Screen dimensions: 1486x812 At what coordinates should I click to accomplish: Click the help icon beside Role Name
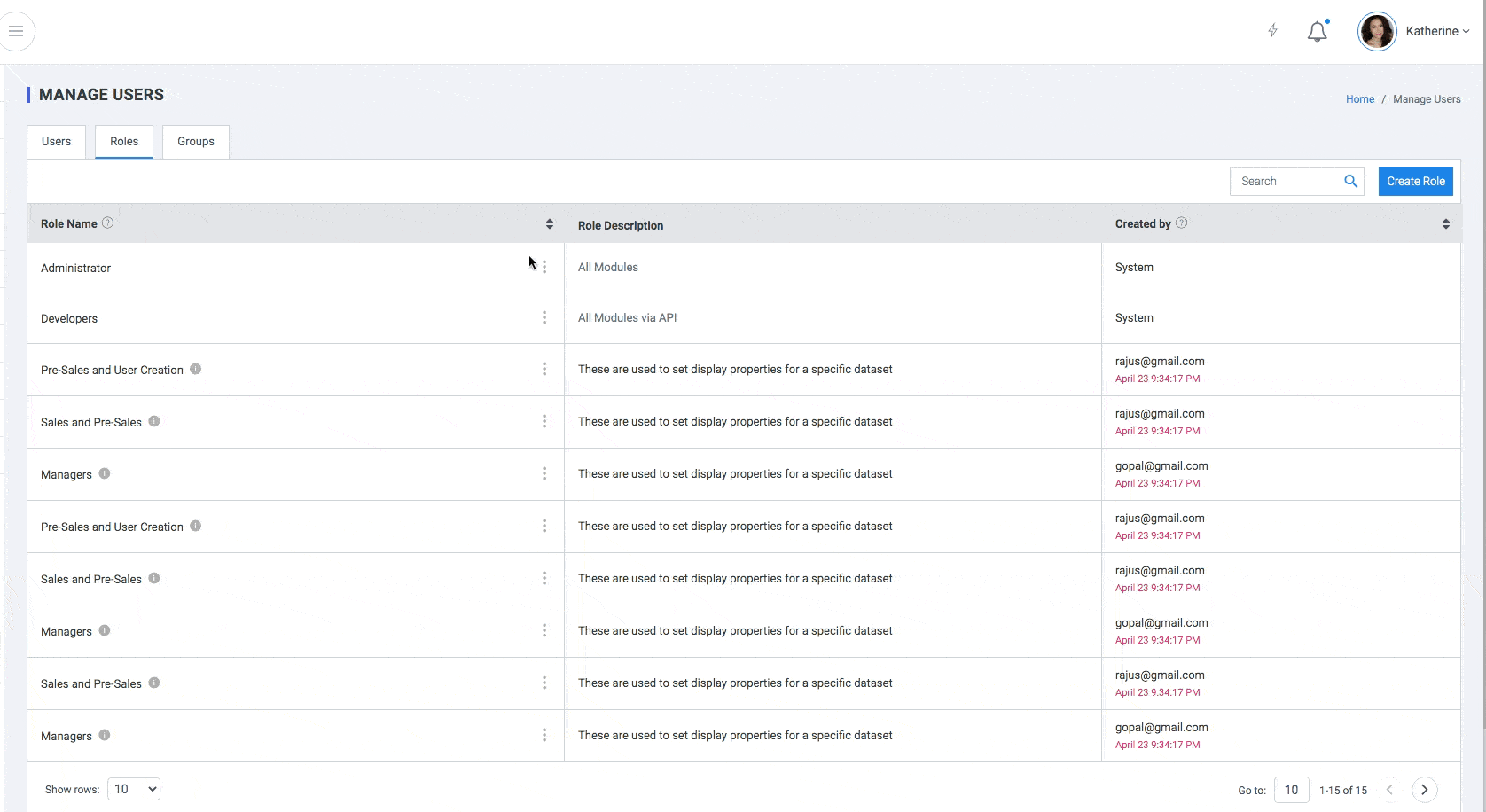107,223
